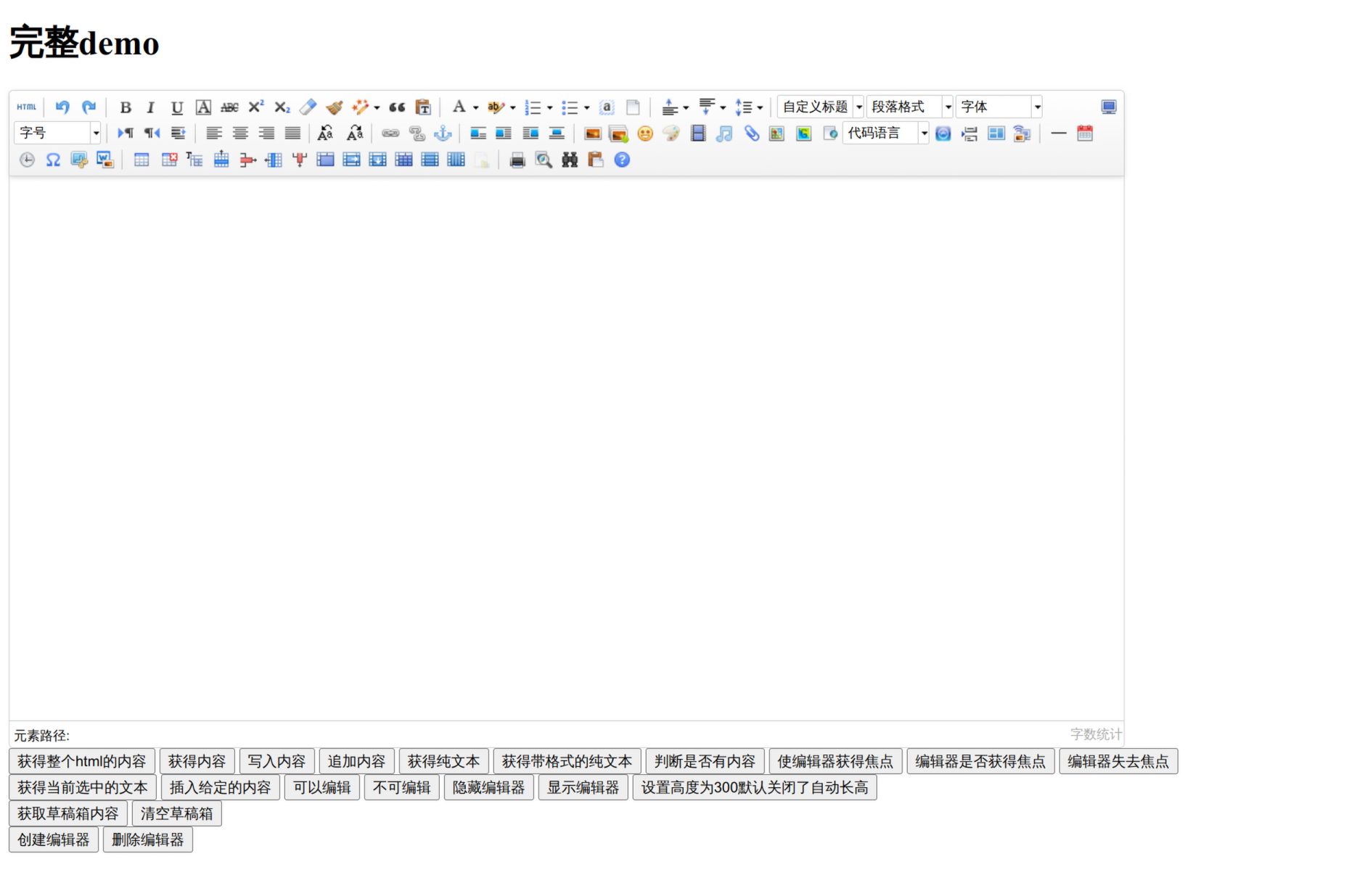Expand the line height arrow
1365x896 pixels.
tap(760, 108)
